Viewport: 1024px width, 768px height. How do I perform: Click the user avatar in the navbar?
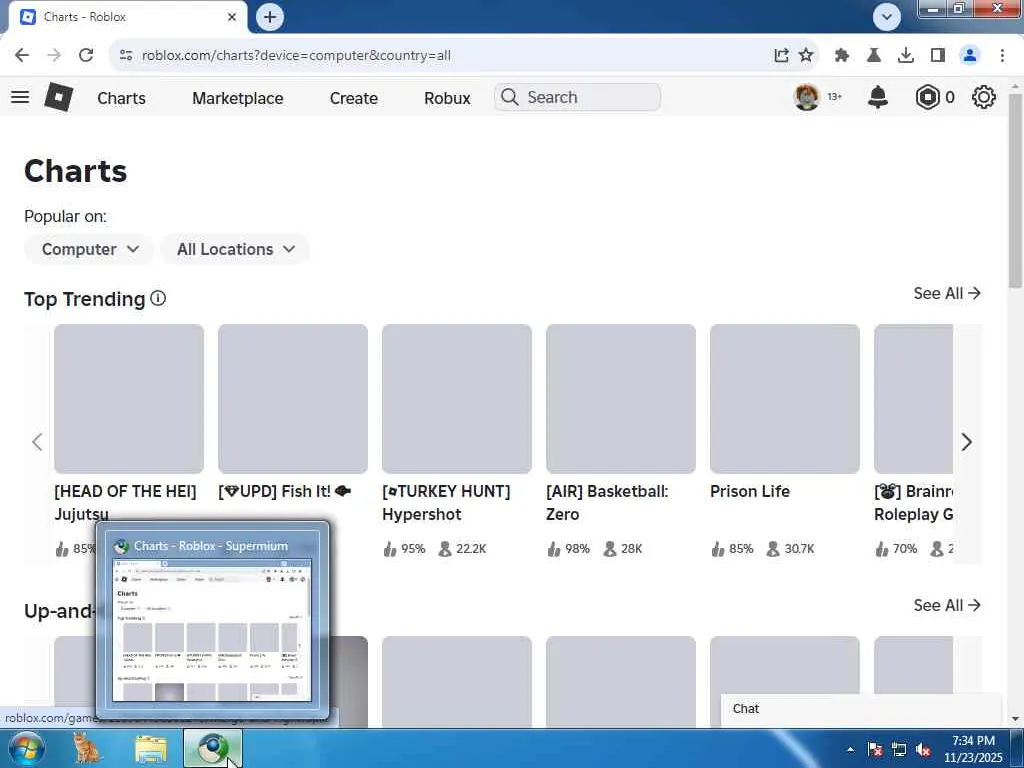point(807,97)
